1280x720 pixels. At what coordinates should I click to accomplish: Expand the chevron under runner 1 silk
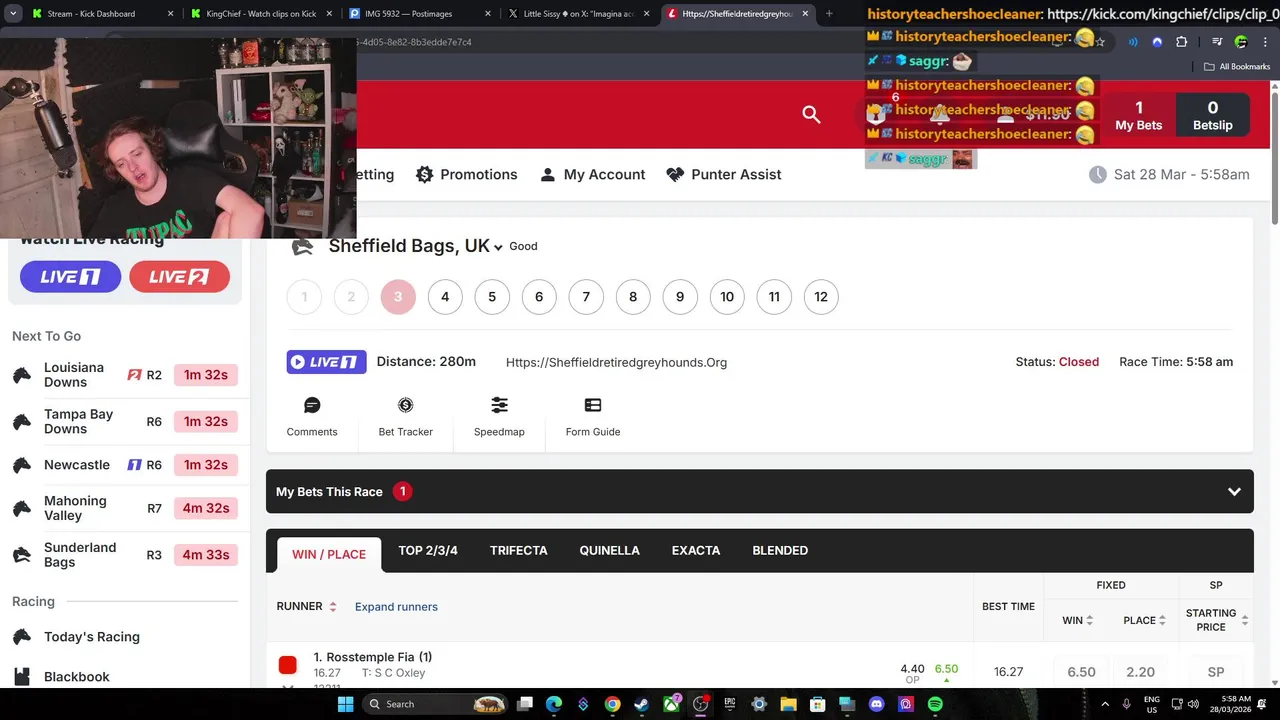288,685
